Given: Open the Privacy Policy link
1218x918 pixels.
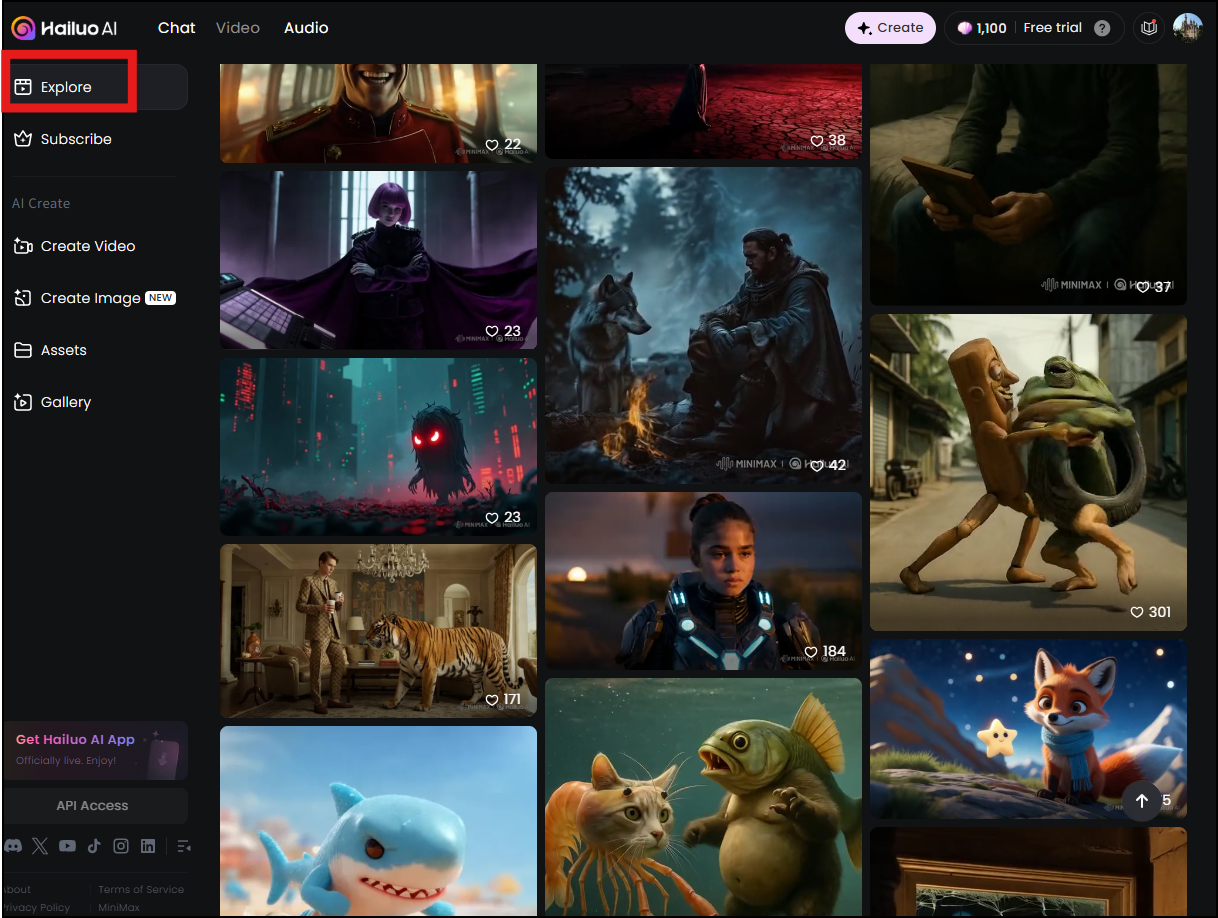Looking at the screenshot, I should coord(36,907).
